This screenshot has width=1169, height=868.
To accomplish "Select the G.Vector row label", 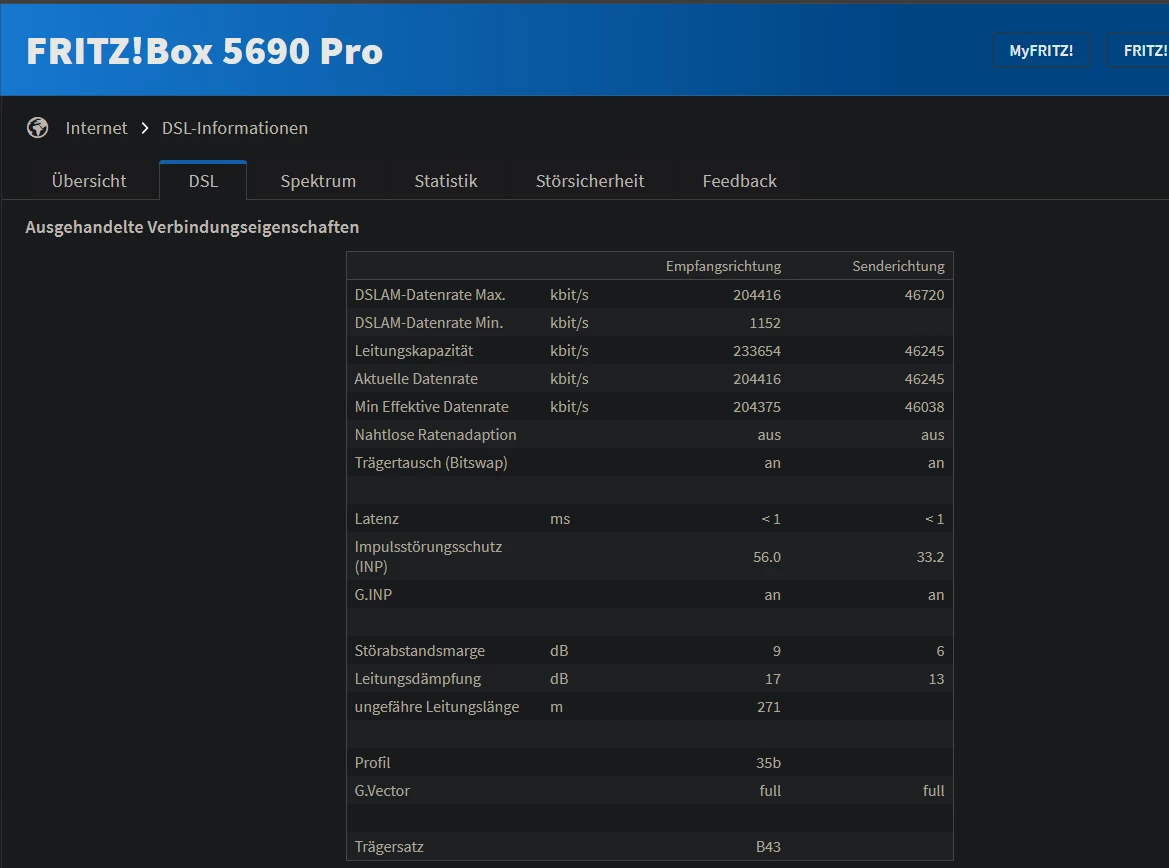I will [382, 790].
